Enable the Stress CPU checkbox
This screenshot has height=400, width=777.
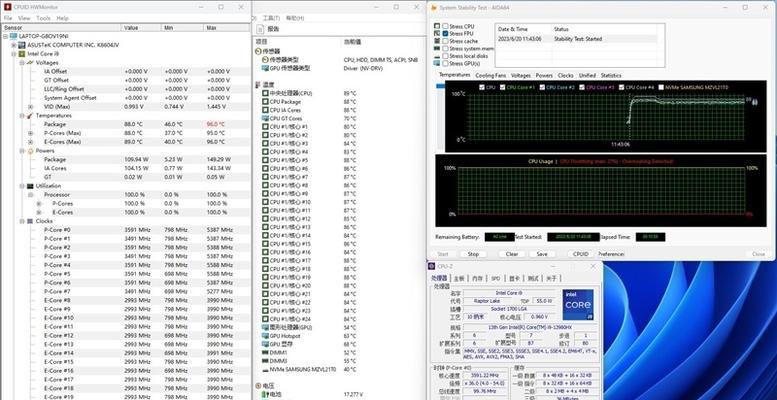click(x=445, y=26)
